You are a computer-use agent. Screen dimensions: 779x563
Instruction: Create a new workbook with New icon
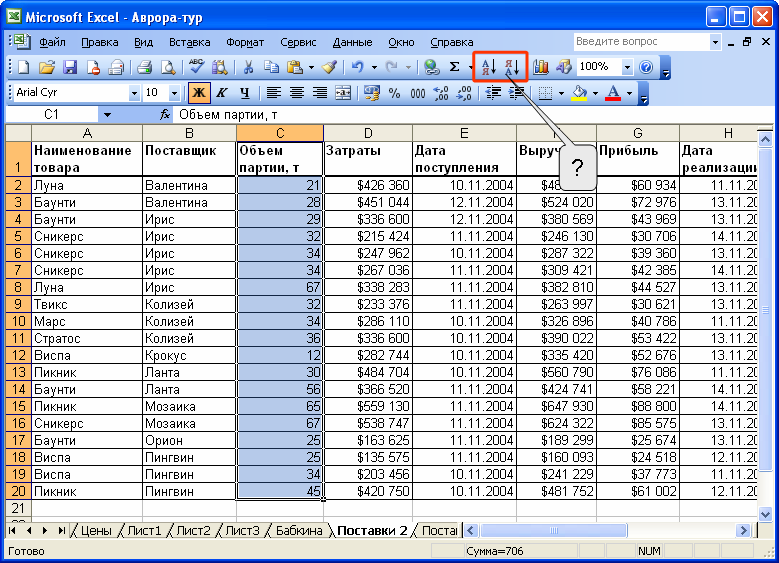[23, 67]
